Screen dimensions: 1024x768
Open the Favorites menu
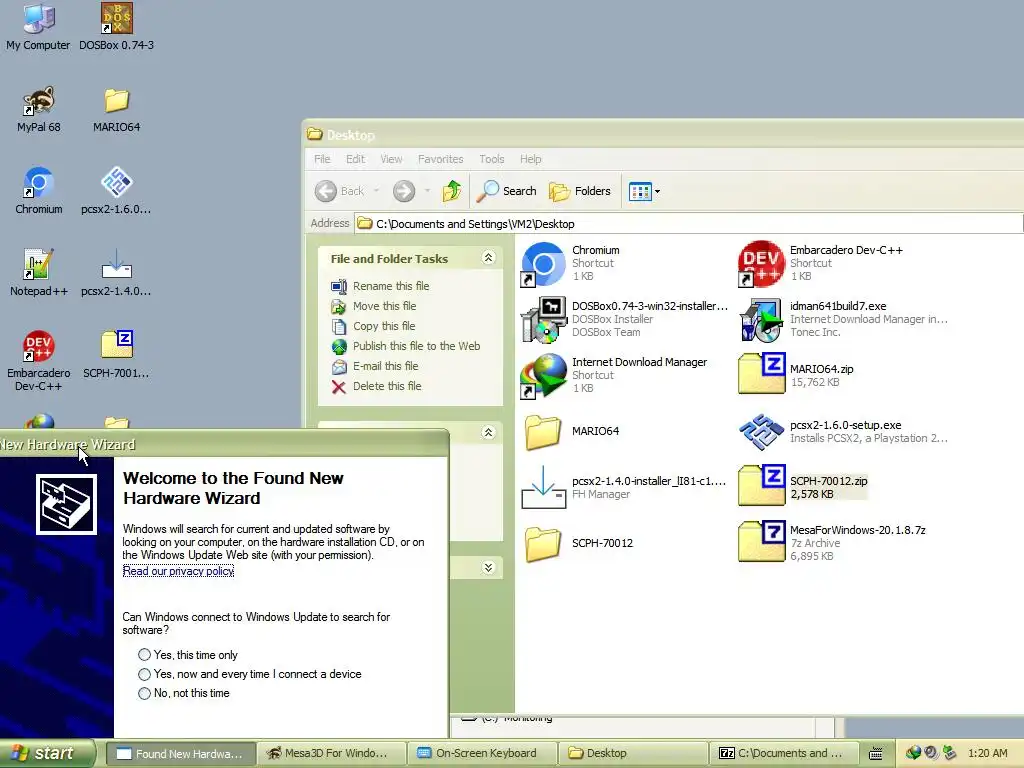pyautogui.click(x=441, y=159)
